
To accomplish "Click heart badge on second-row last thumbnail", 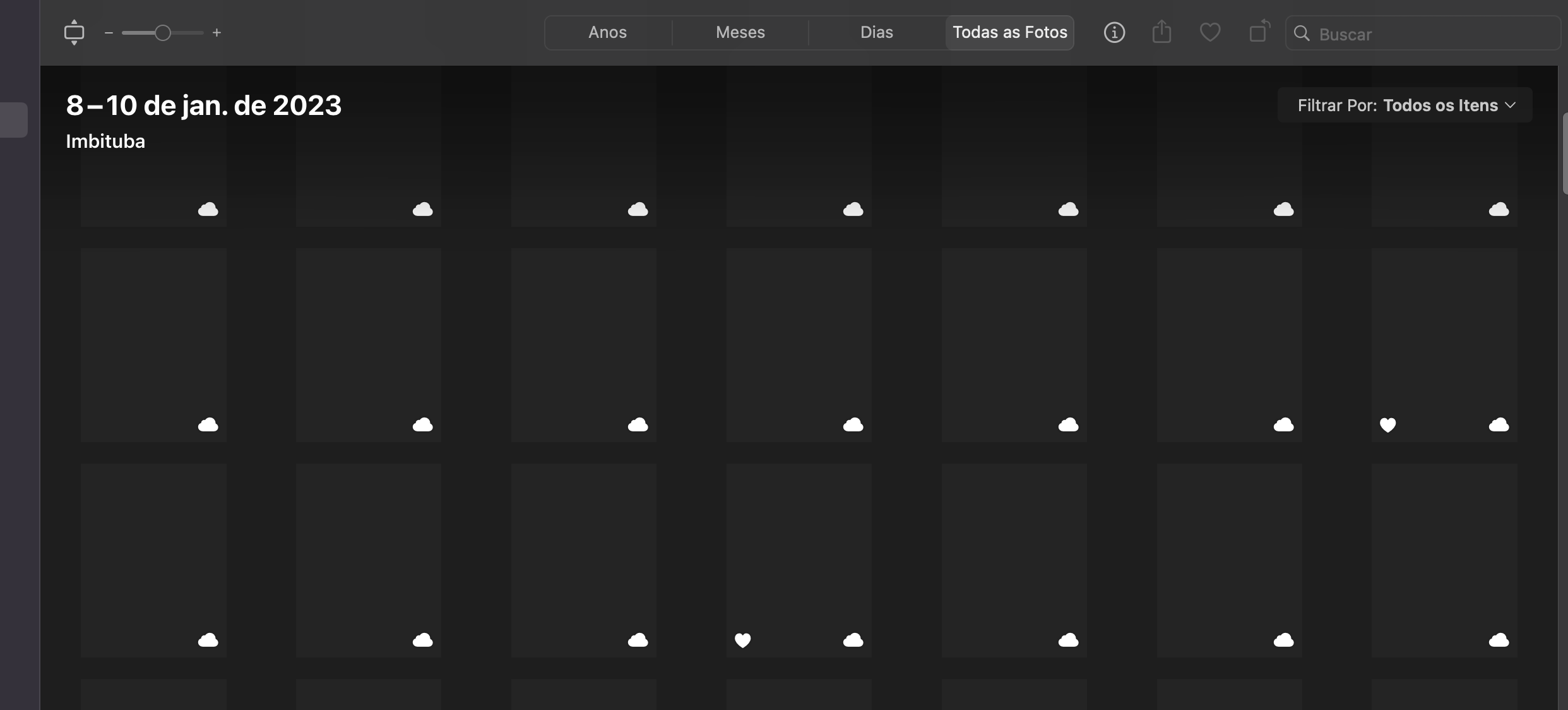I will [x=1387, y=425].
